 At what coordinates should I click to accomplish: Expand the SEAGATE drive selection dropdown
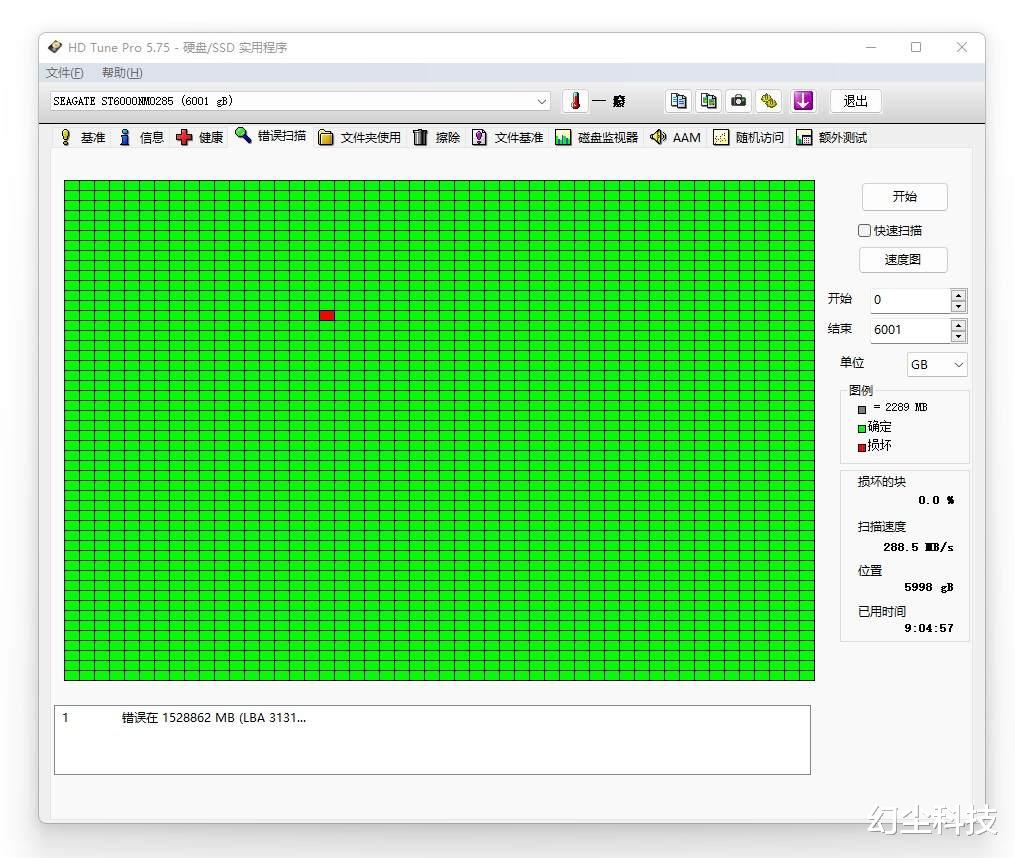point(542,101)
